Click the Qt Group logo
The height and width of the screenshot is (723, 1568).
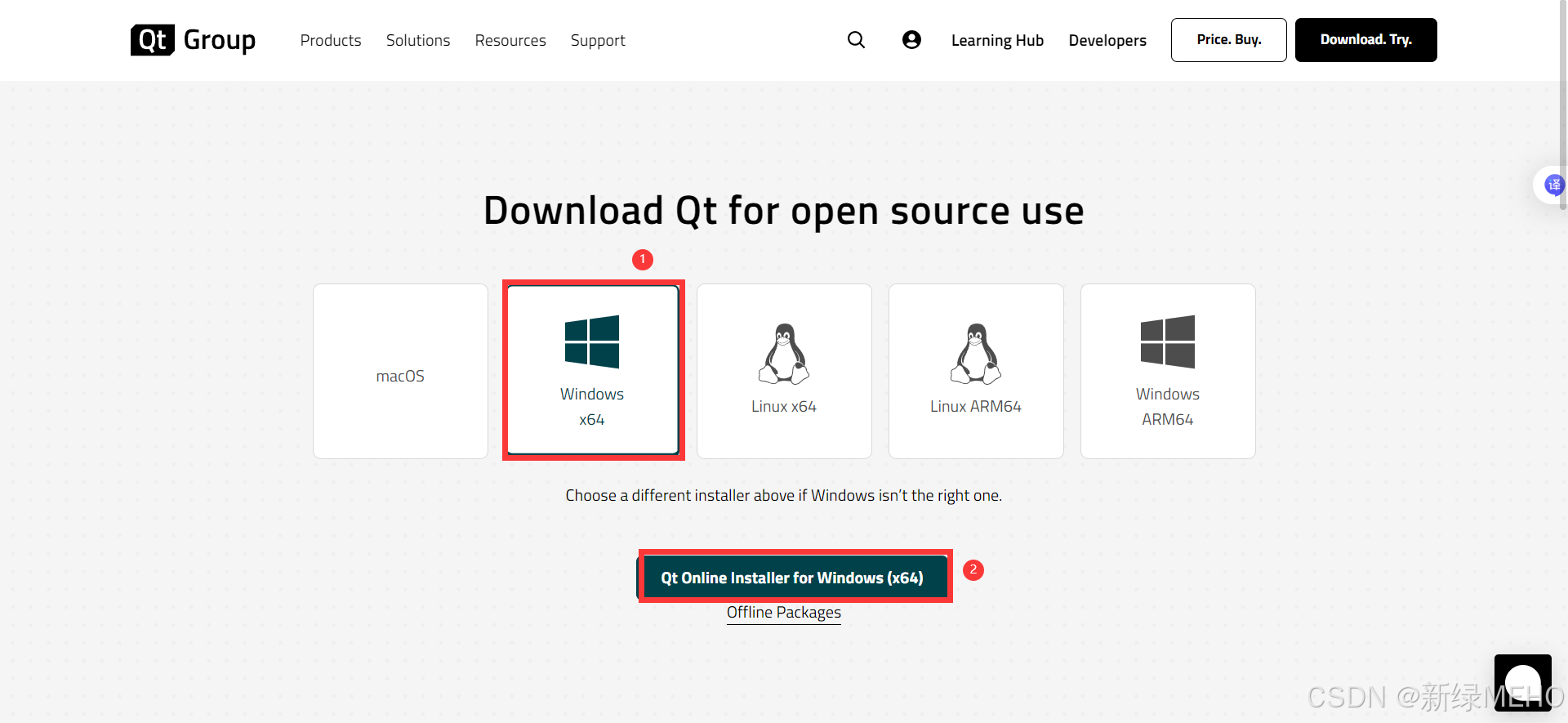193,40
